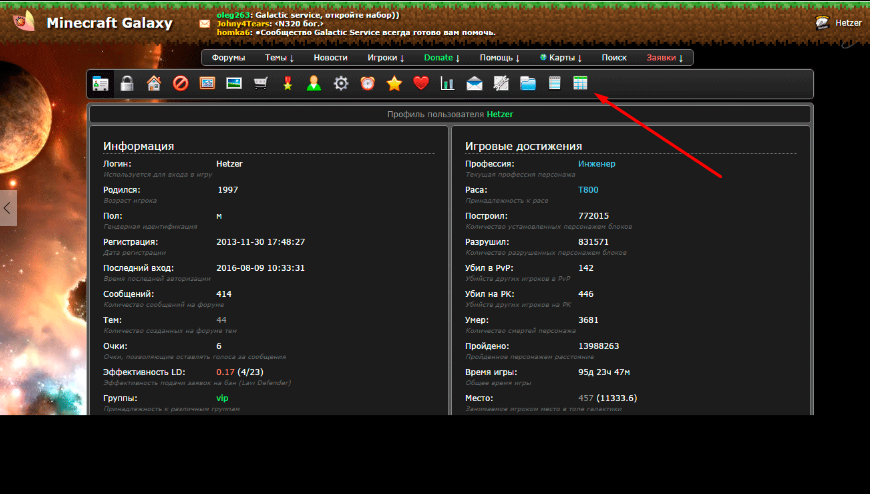Expand the Игроки dropdown menu

386,58
